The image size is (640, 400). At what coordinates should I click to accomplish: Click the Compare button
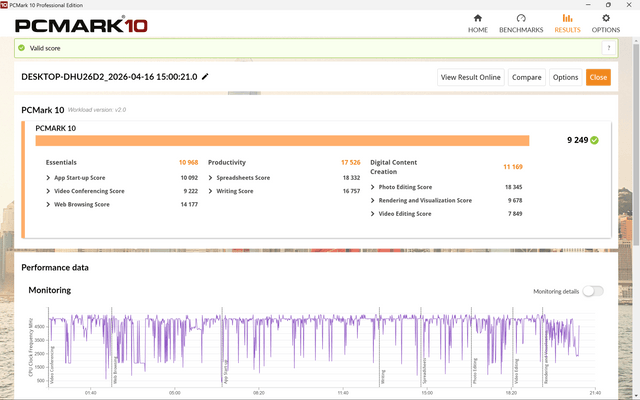[527, 77]
